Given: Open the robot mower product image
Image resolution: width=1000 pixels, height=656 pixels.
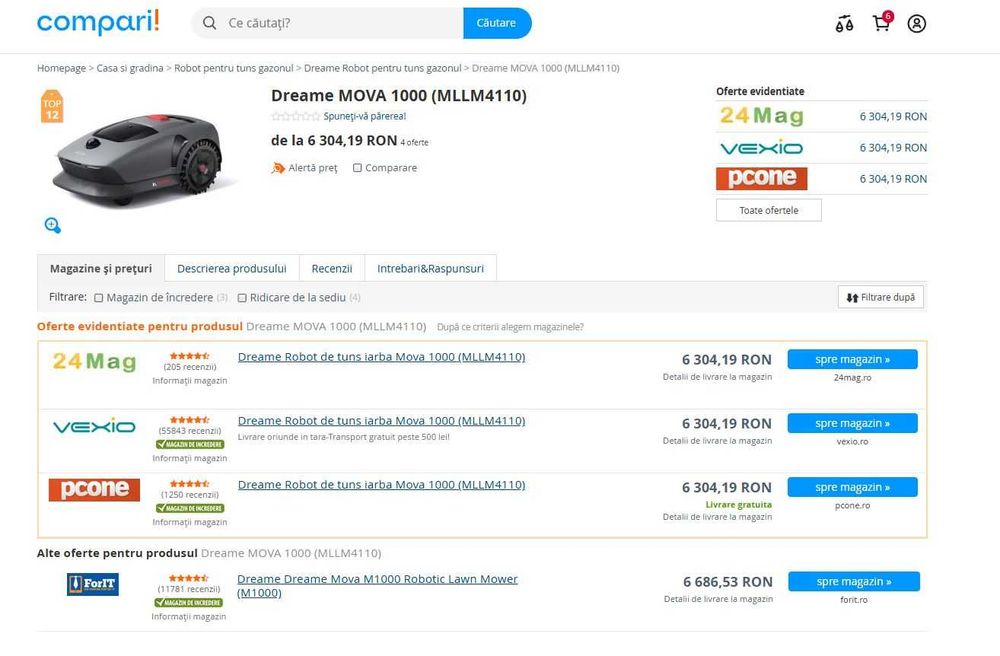Looking at the screenshot, I should (143, 159).
